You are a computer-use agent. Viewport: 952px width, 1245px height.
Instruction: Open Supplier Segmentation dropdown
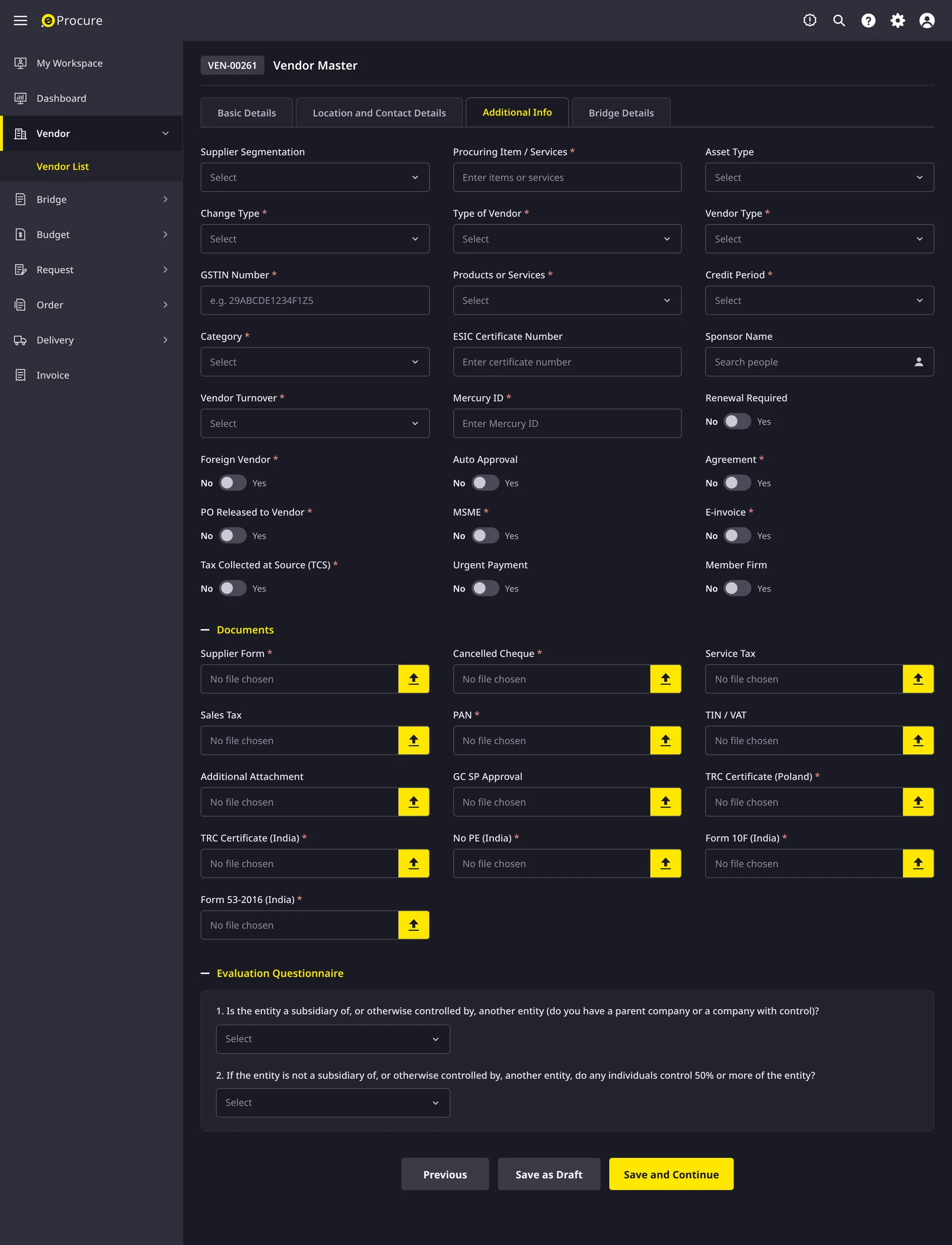pyautogui.click(x=315, y=177)
